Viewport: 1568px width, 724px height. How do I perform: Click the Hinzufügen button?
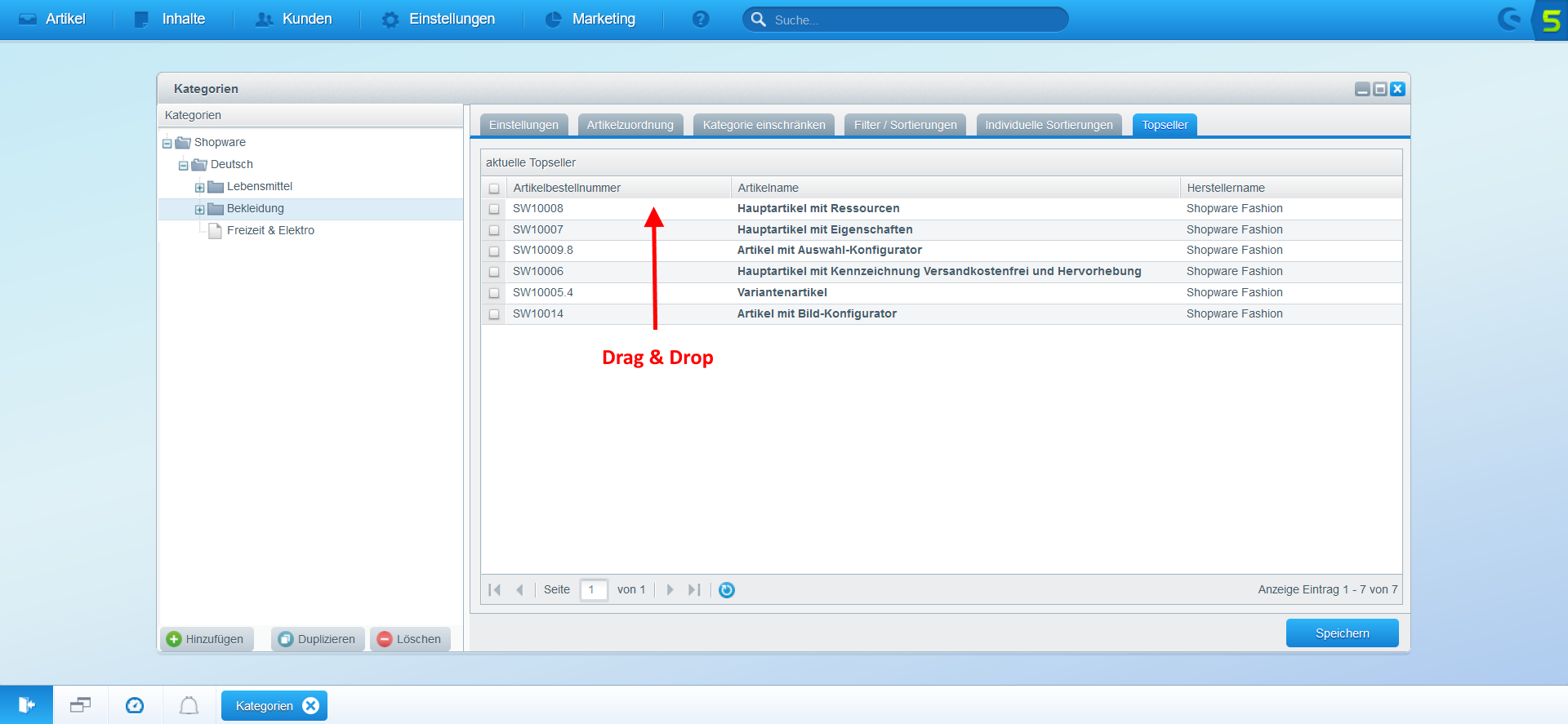(206, 639)
